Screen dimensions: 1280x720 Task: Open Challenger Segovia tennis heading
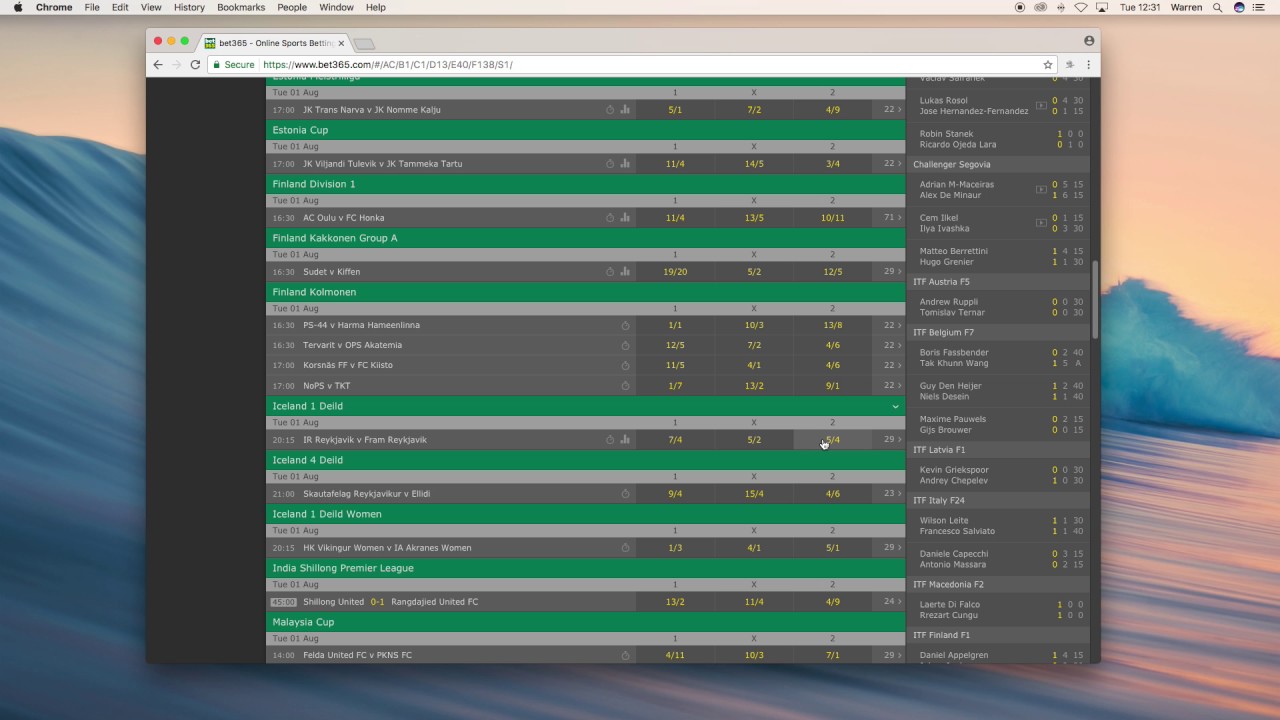(998, 164)
